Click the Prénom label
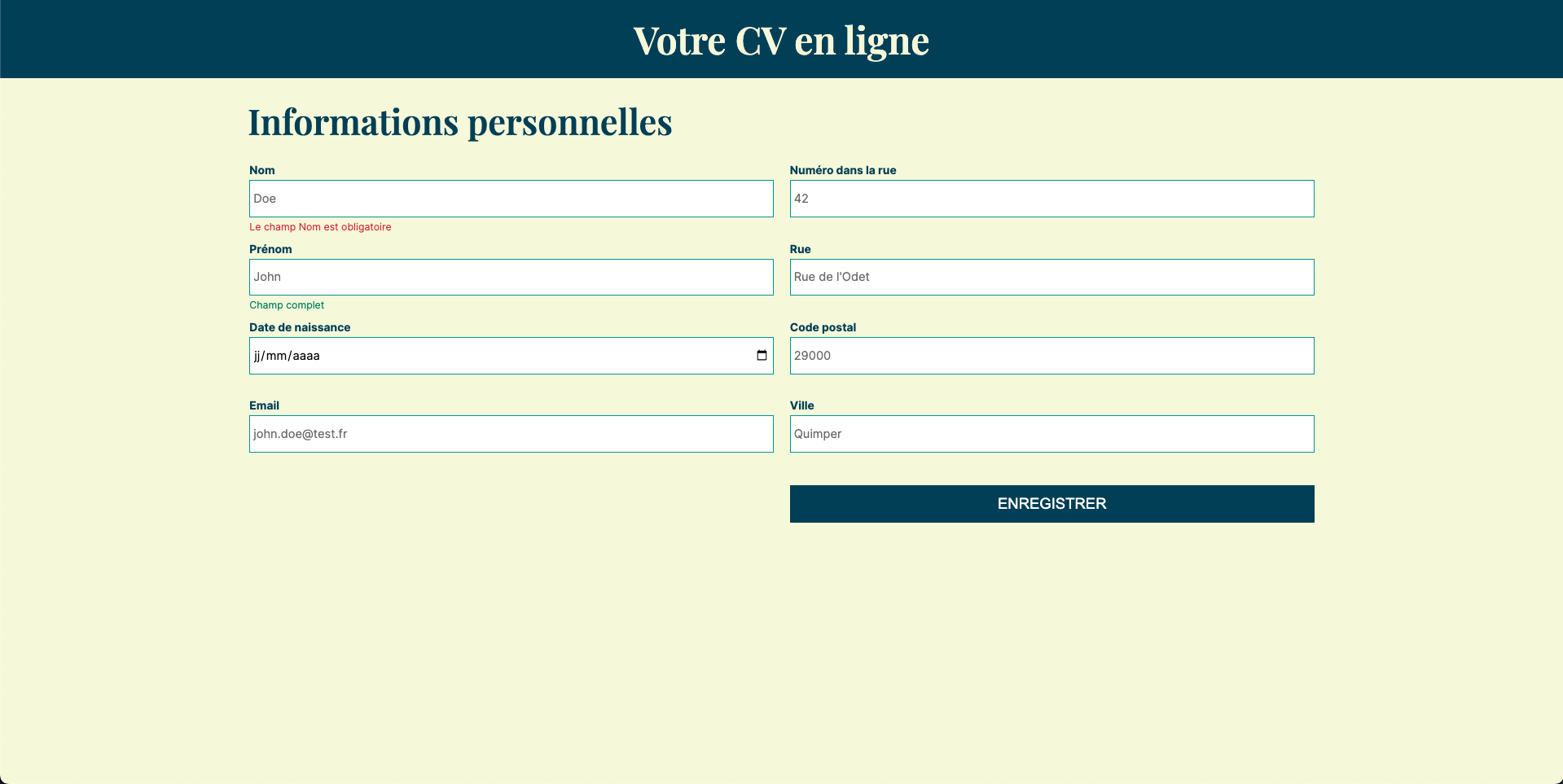The image size is (1563, 784). (270, 249)
